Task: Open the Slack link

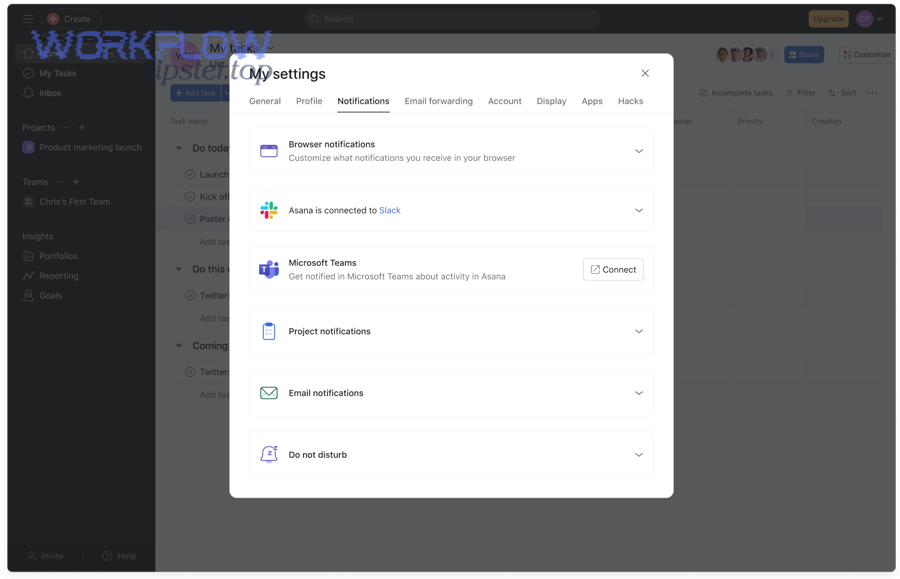Action: [x=389, y=210]
